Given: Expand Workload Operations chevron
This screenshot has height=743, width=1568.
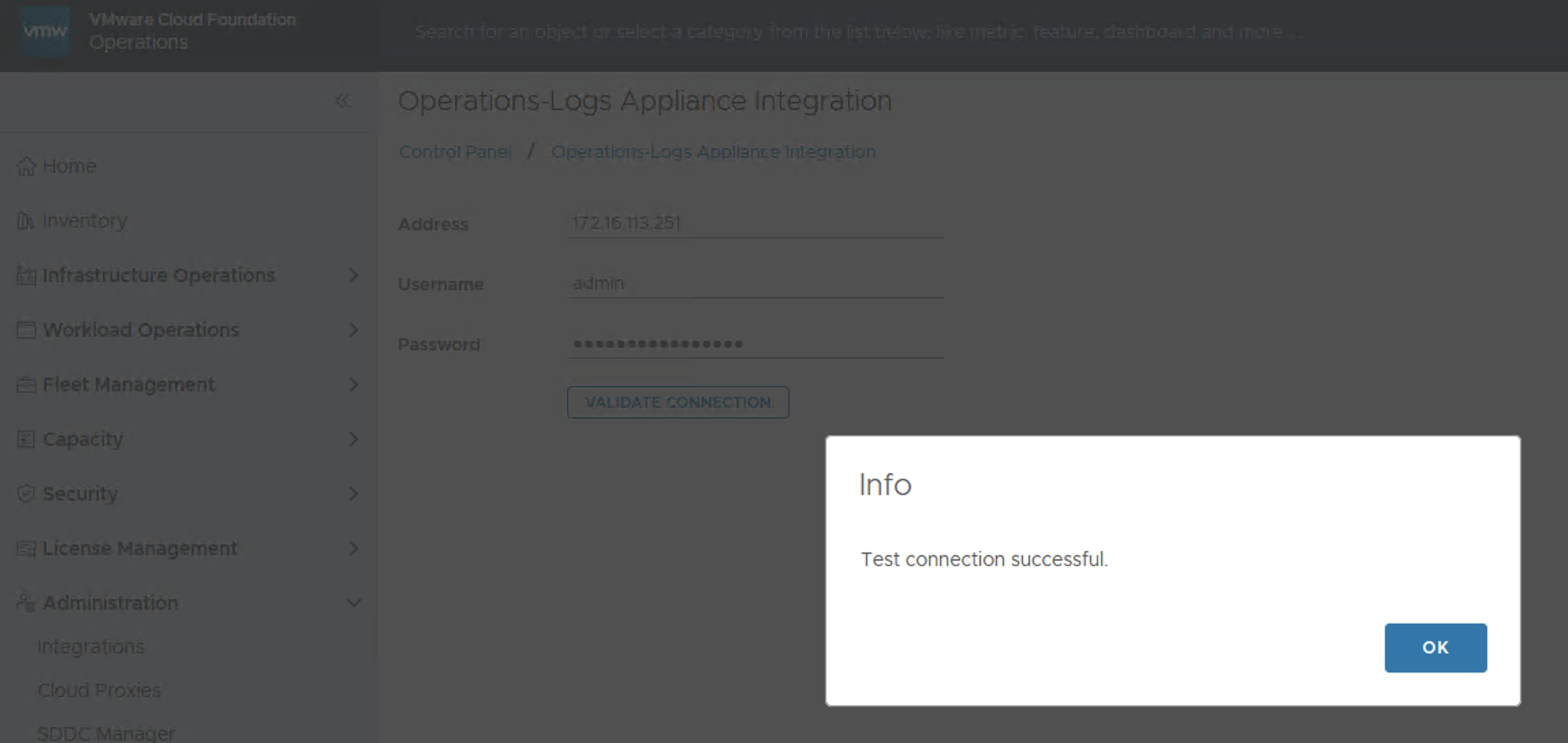Looking at the screenshot, I should point(353,330).
